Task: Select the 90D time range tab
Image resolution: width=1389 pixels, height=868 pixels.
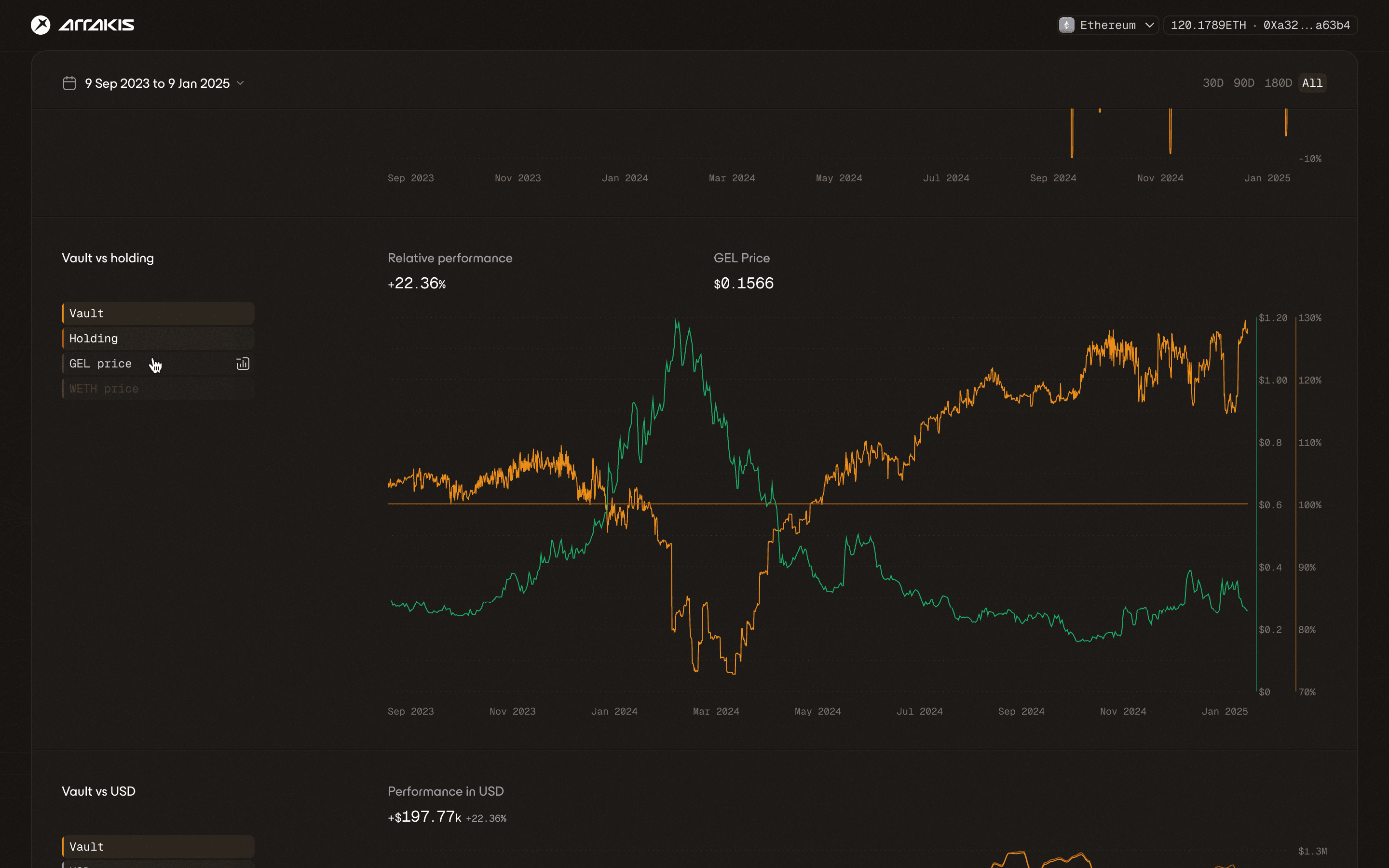Action: (1243, 83)
